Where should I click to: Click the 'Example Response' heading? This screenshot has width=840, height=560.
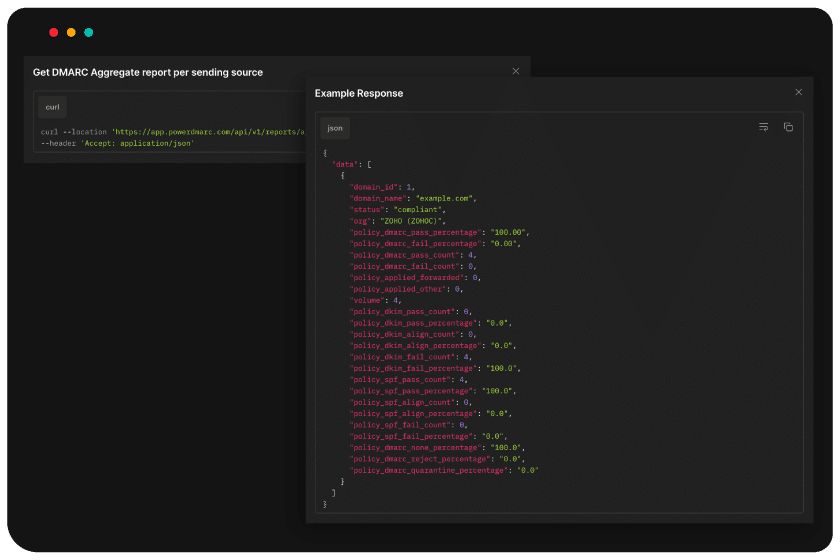pyautogui.click(x=359, y=93)
